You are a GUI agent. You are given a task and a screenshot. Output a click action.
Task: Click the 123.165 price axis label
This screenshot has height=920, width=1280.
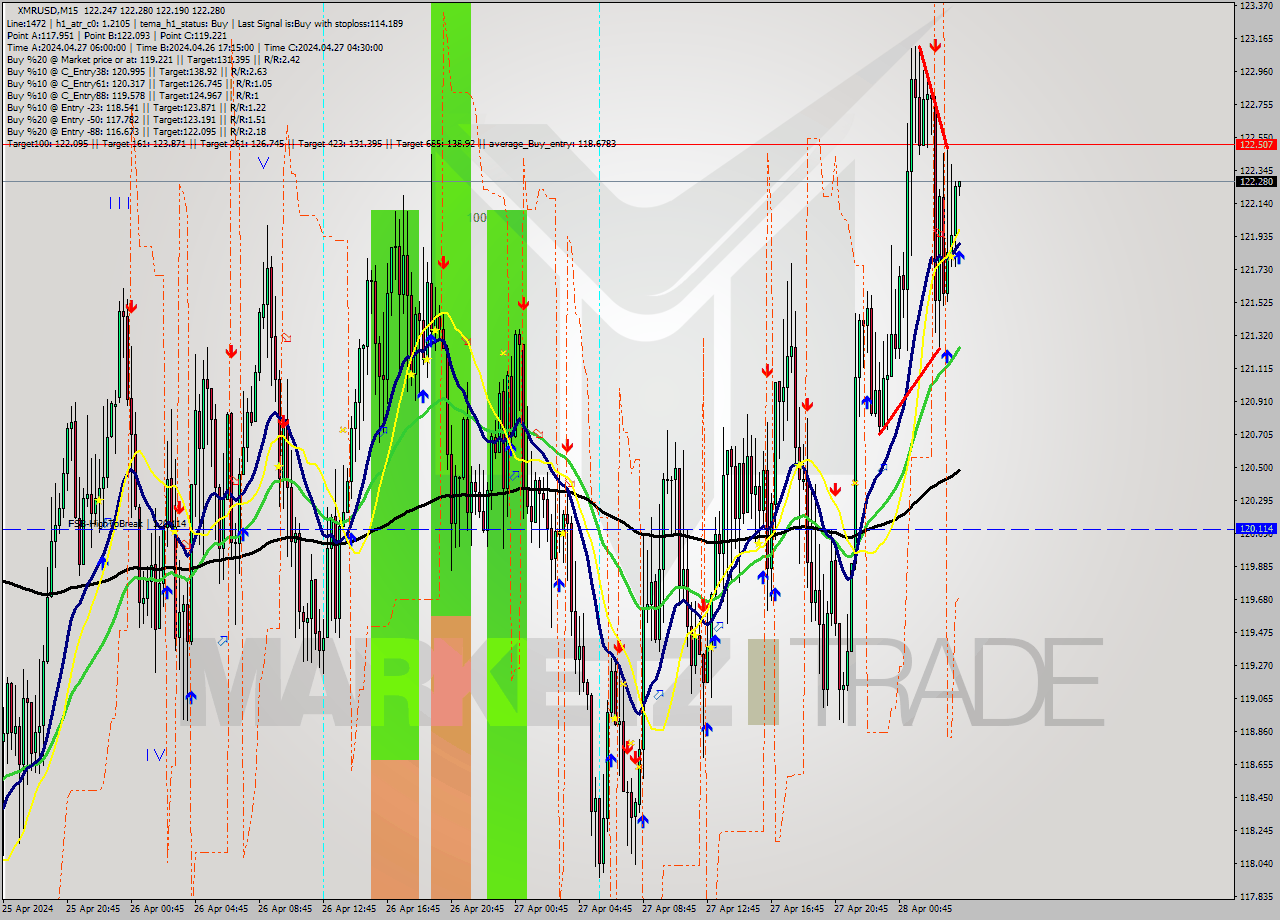[x=1256, y=39]
